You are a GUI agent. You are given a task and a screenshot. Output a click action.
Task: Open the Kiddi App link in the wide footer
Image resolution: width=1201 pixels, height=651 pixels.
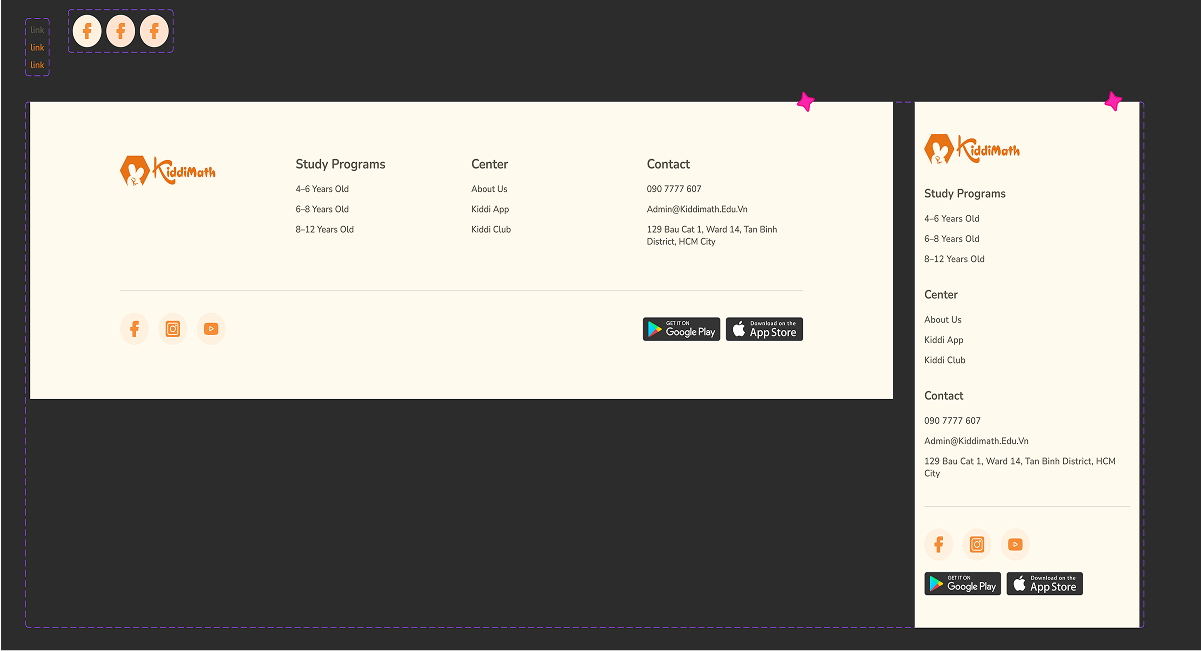pos(490,209)
